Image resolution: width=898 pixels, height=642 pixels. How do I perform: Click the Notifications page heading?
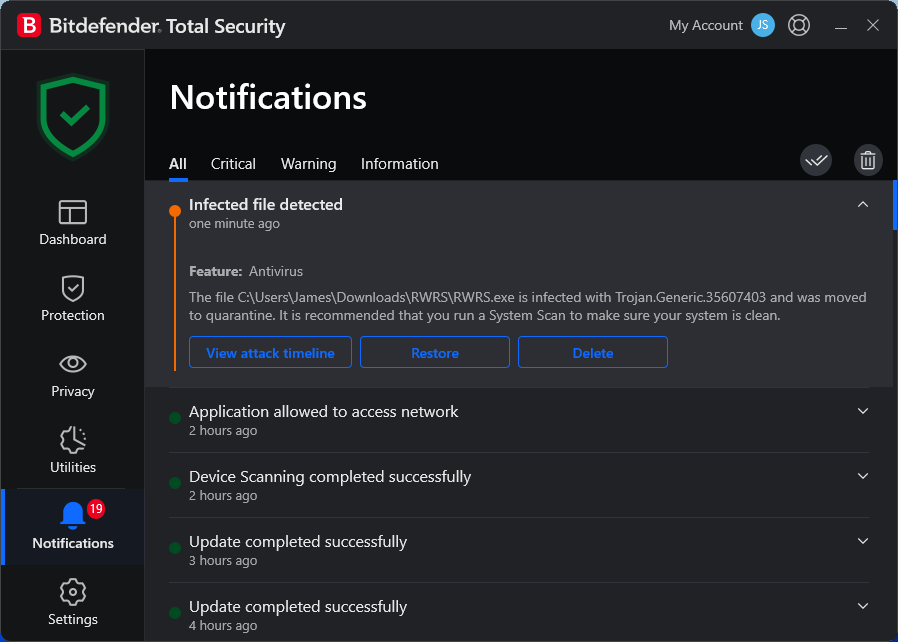tap(268, 97)
